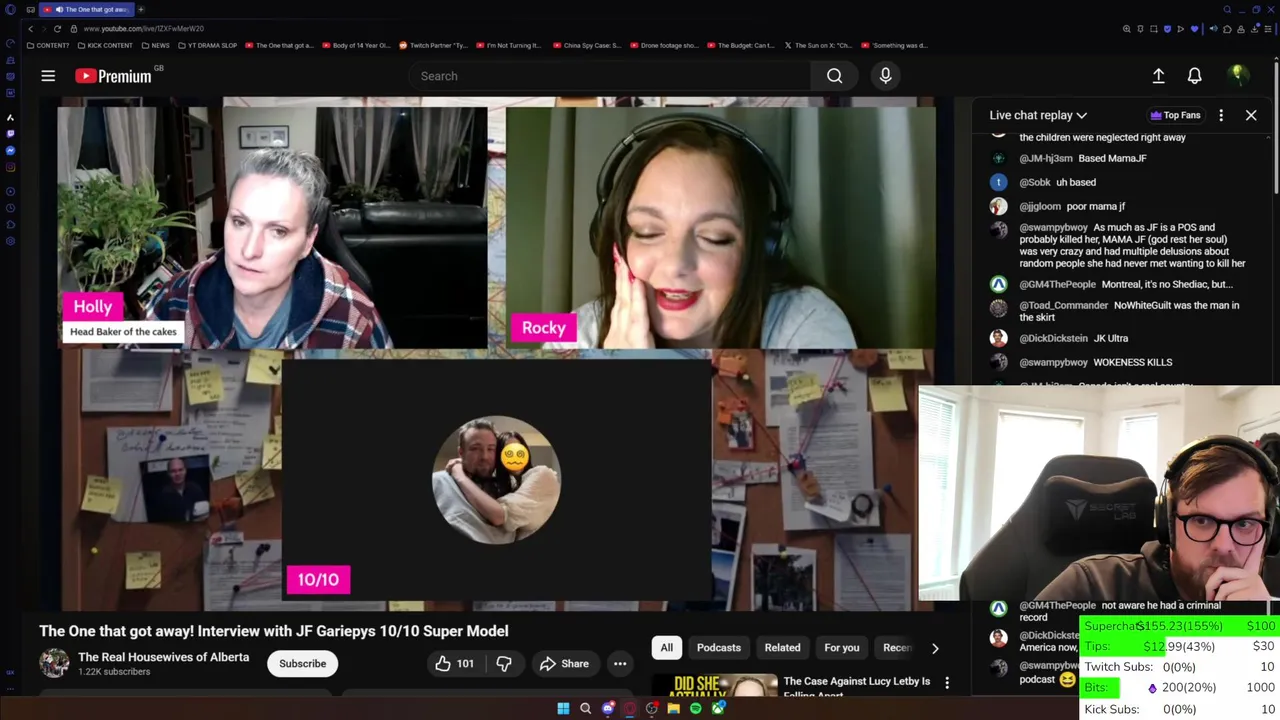Open the upload/create video icon
Image resolution: width=1280 pixels, height=720 pixels.
pyautogui.click(x=1158, y=76)
